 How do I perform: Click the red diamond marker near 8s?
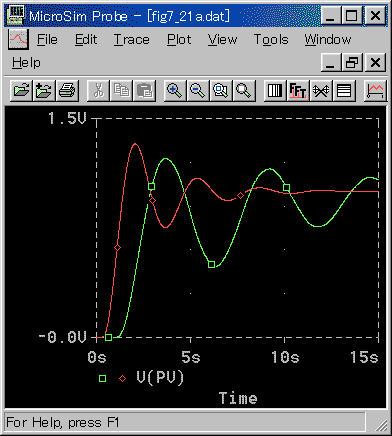click(240, 196)
